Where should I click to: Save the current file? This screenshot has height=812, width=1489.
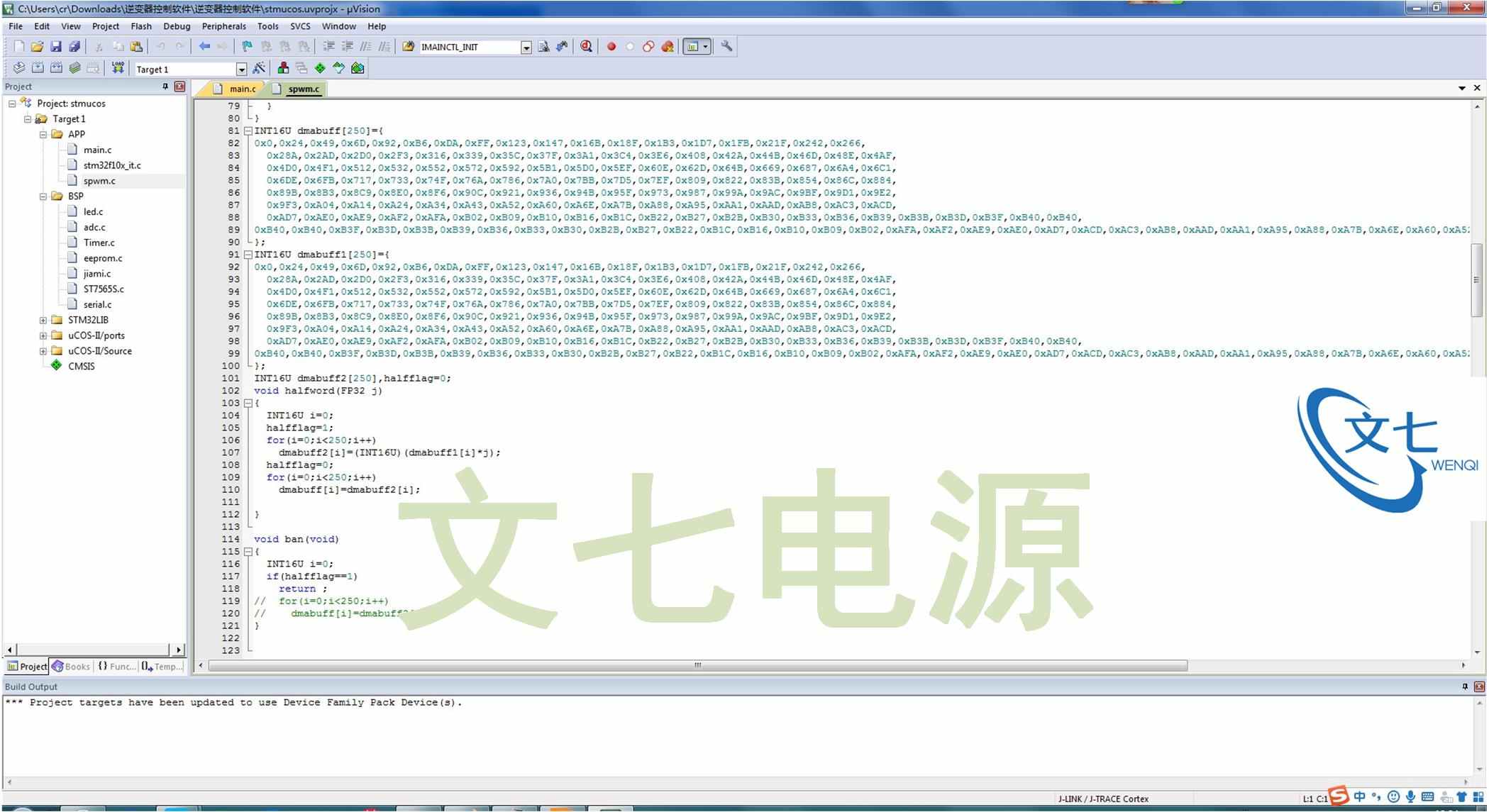click(x=55, y=47)
